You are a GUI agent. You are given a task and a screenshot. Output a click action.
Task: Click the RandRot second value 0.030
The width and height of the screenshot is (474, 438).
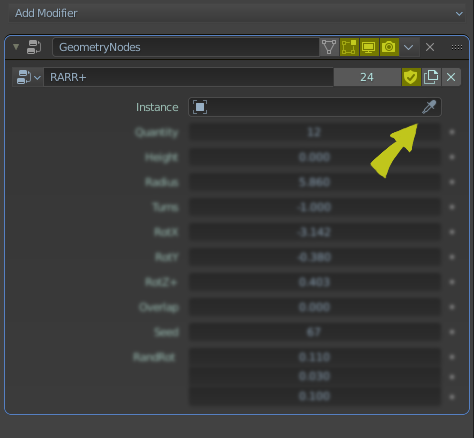315,376
